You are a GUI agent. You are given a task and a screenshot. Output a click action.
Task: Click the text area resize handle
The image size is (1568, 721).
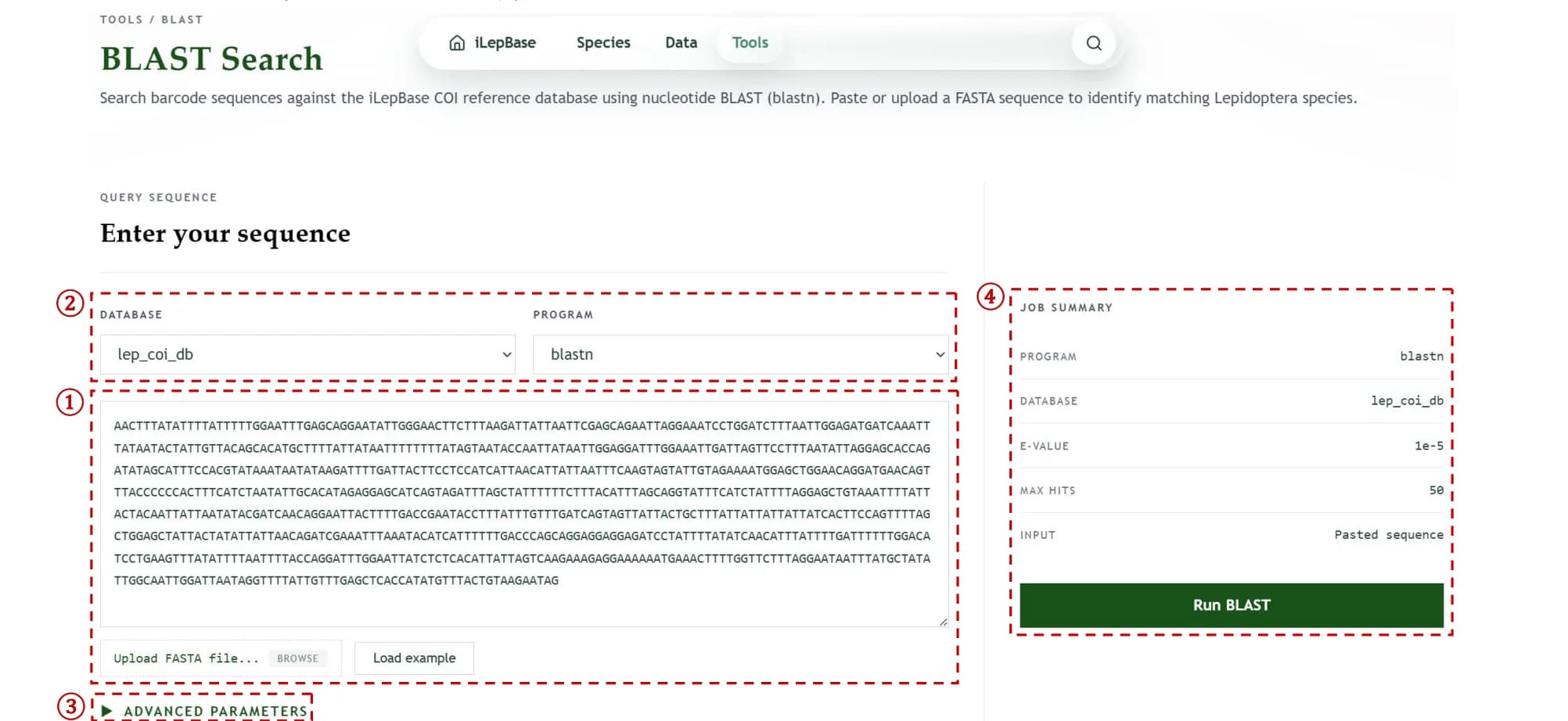pyautogui.click(x=943, y=622)
